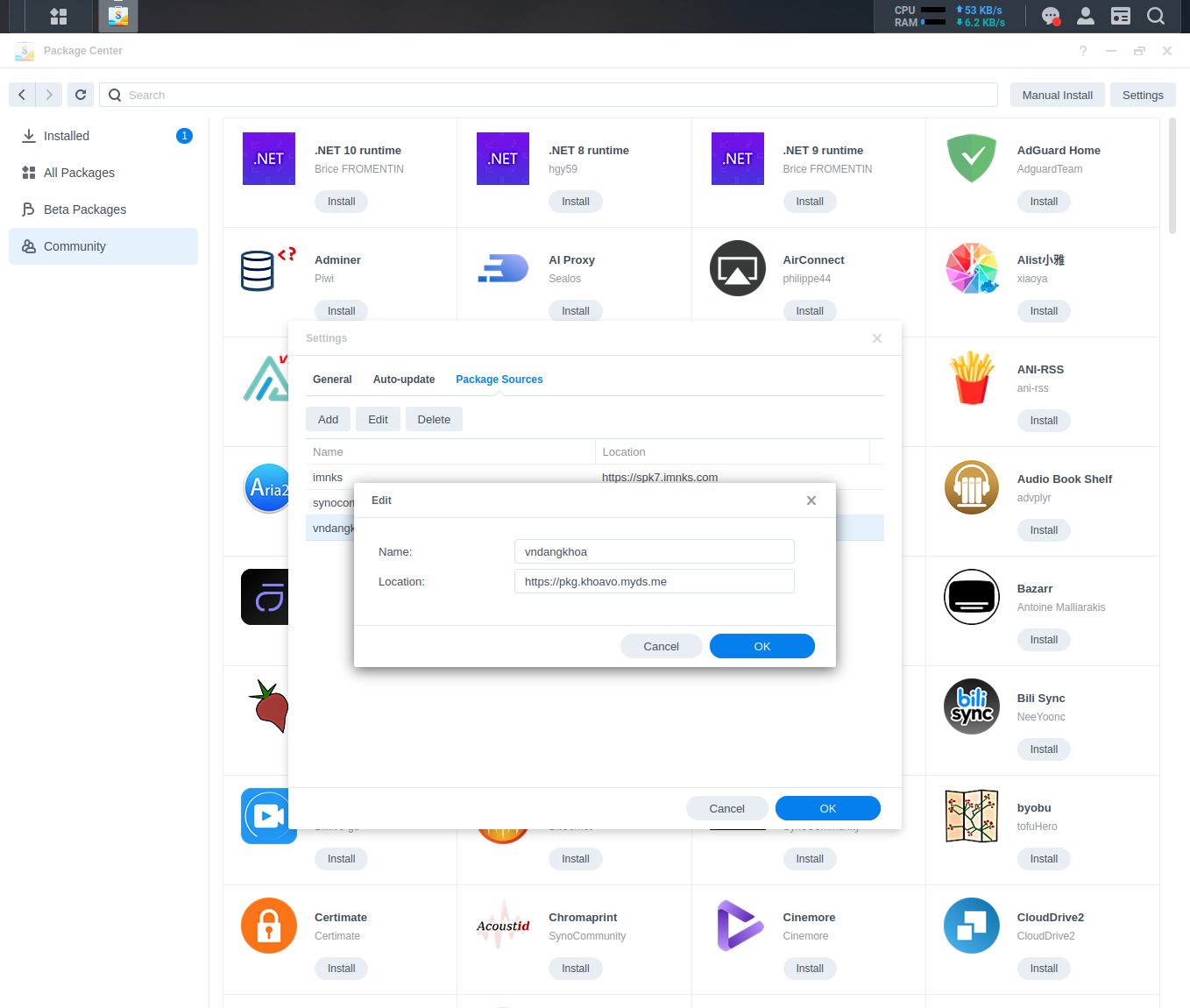Image resolution: width=1190 pixels, height=1008 pixels.
Task: Select the Package Sources tab
Action: [499, 380]
